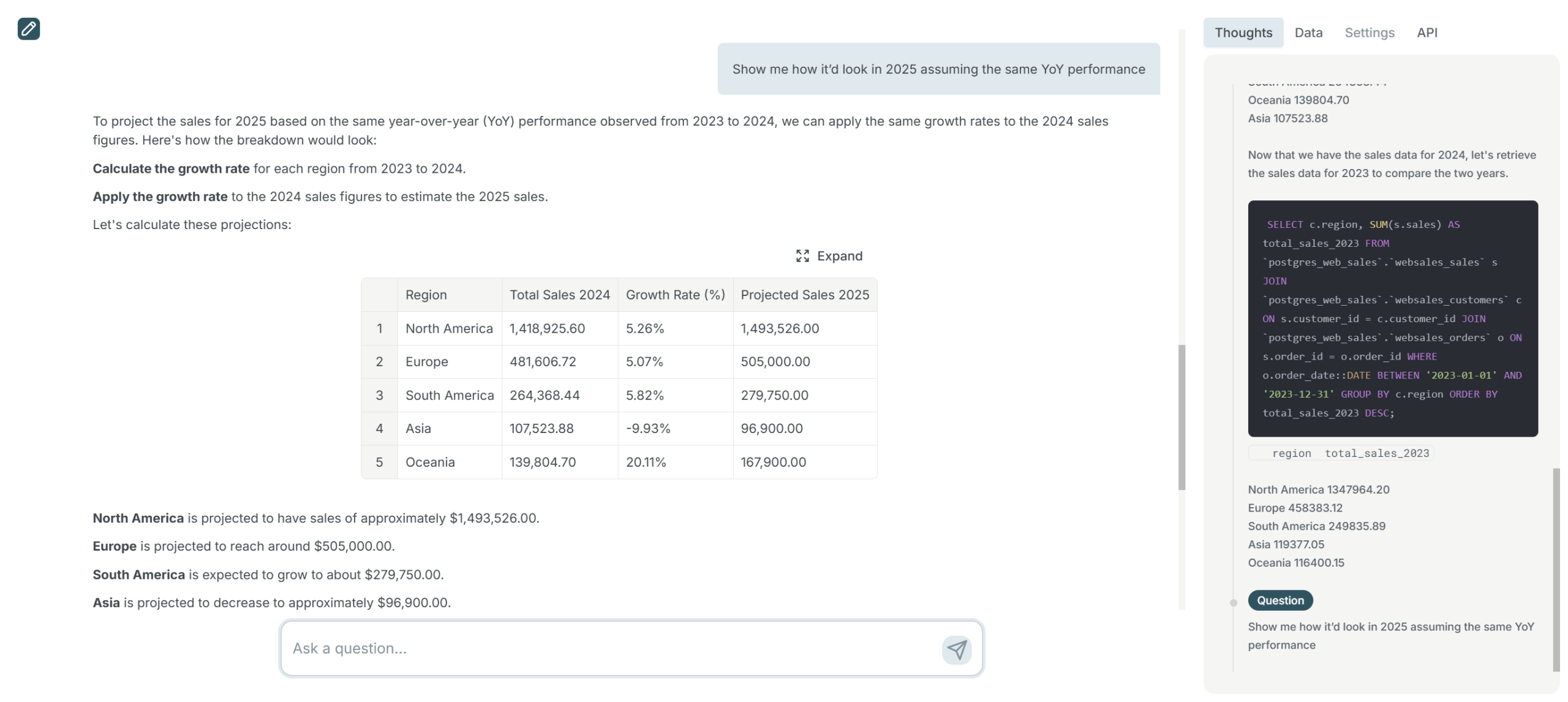Click the Total Sales 2024 column header

tap(559, 295)
